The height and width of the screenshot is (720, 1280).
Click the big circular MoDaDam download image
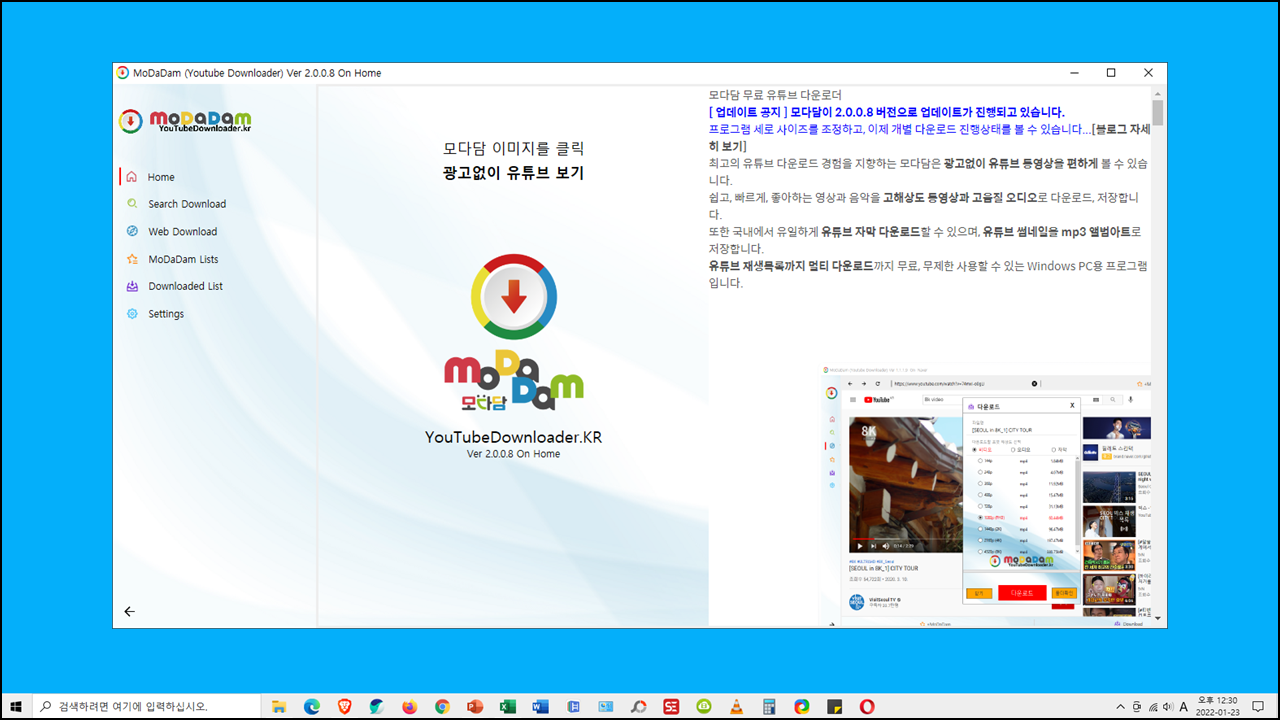tap(513, 296)
